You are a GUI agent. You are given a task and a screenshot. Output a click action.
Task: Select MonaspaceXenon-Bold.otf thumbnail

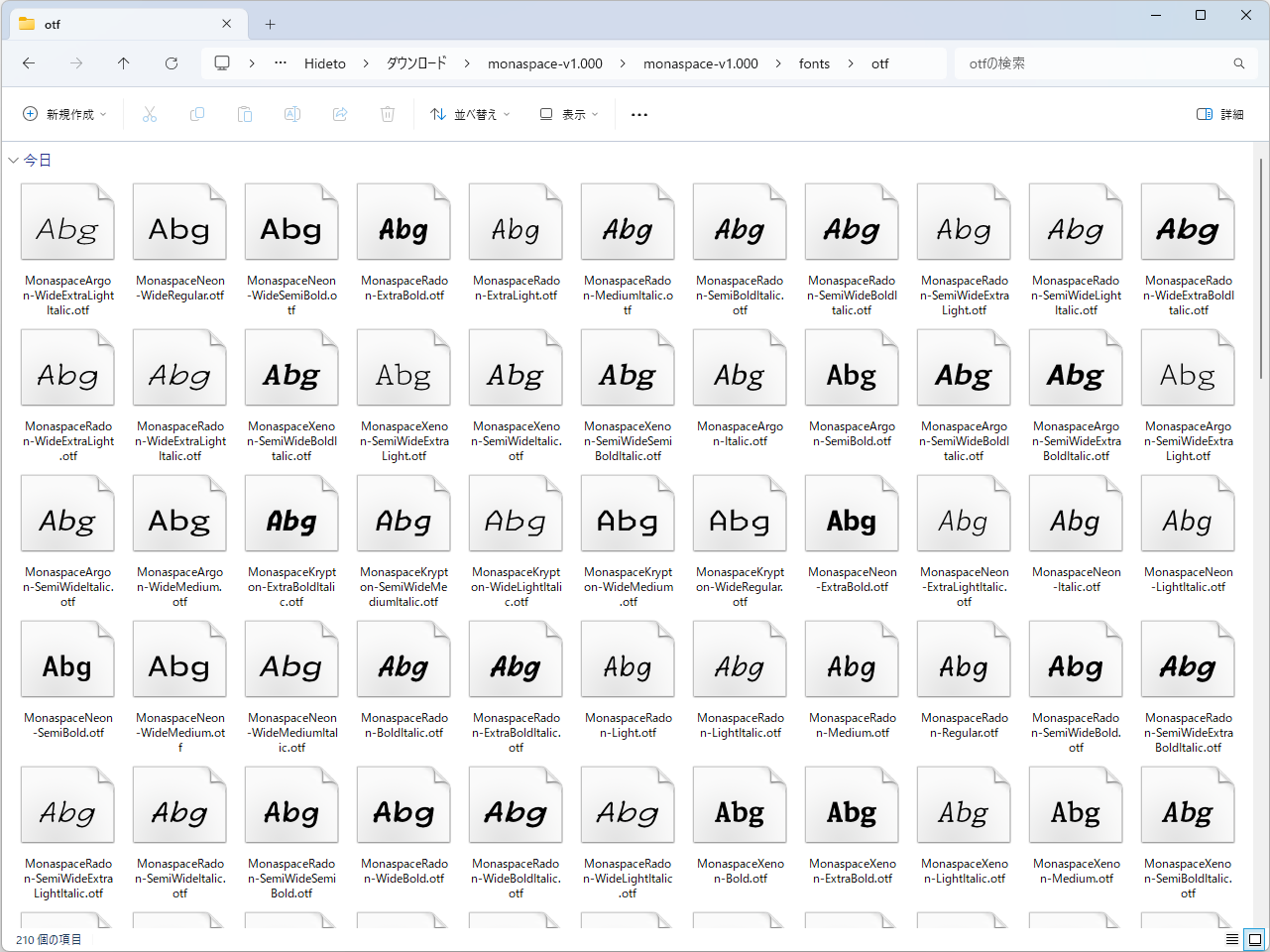(740, 804)
